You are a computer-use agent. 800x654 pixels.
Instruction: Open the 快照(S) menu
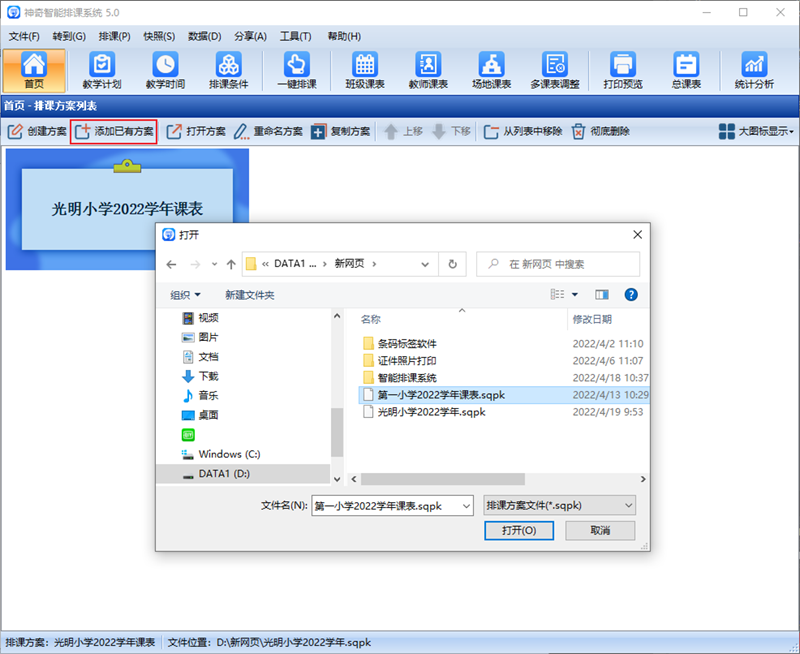click(159, 36)
